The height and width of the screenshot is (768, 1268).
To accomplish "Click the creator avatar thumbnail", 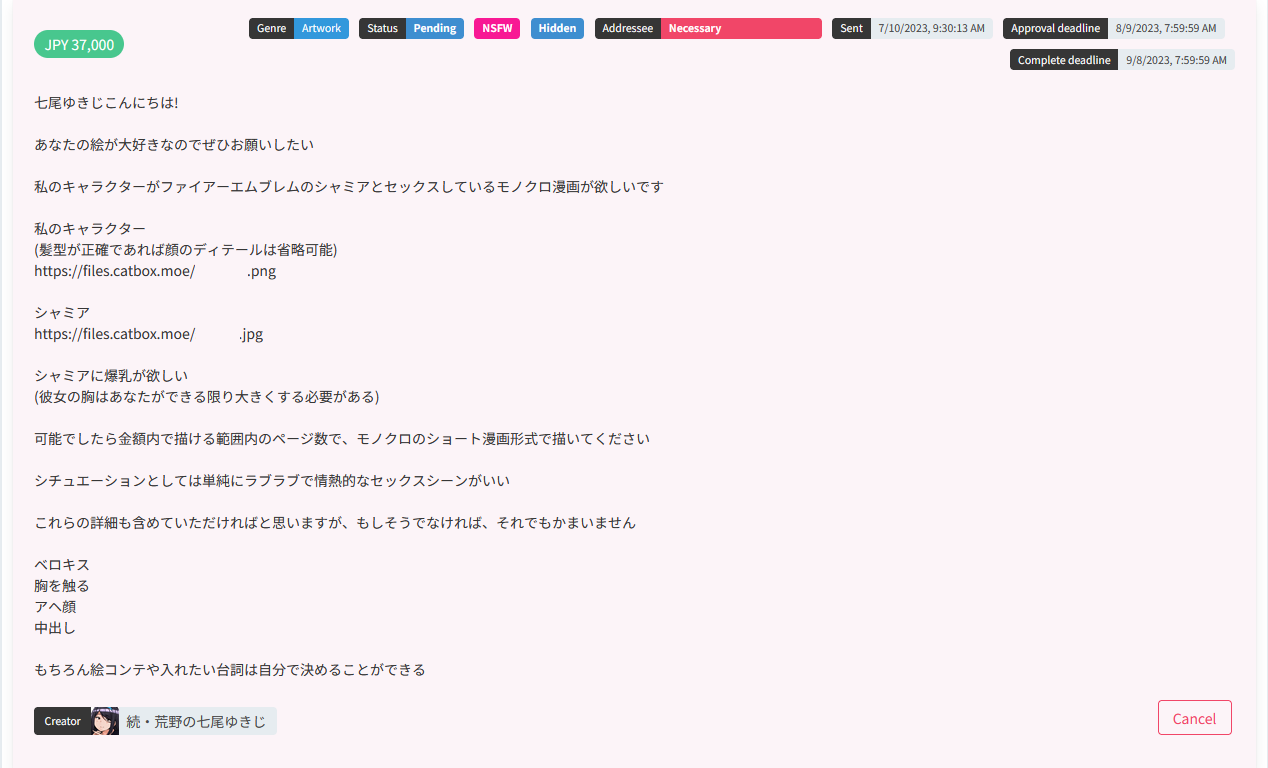I will point(105,721).
